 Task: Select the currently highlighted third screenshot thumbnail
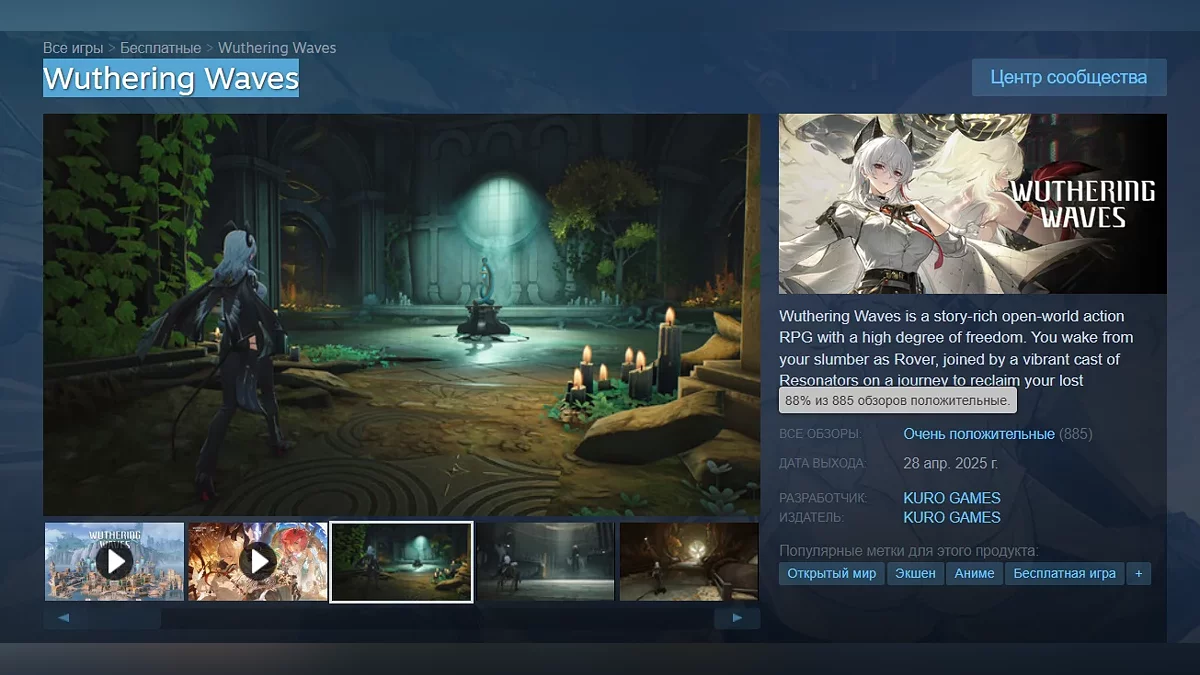pyautogui.click(x=401, y=561)
